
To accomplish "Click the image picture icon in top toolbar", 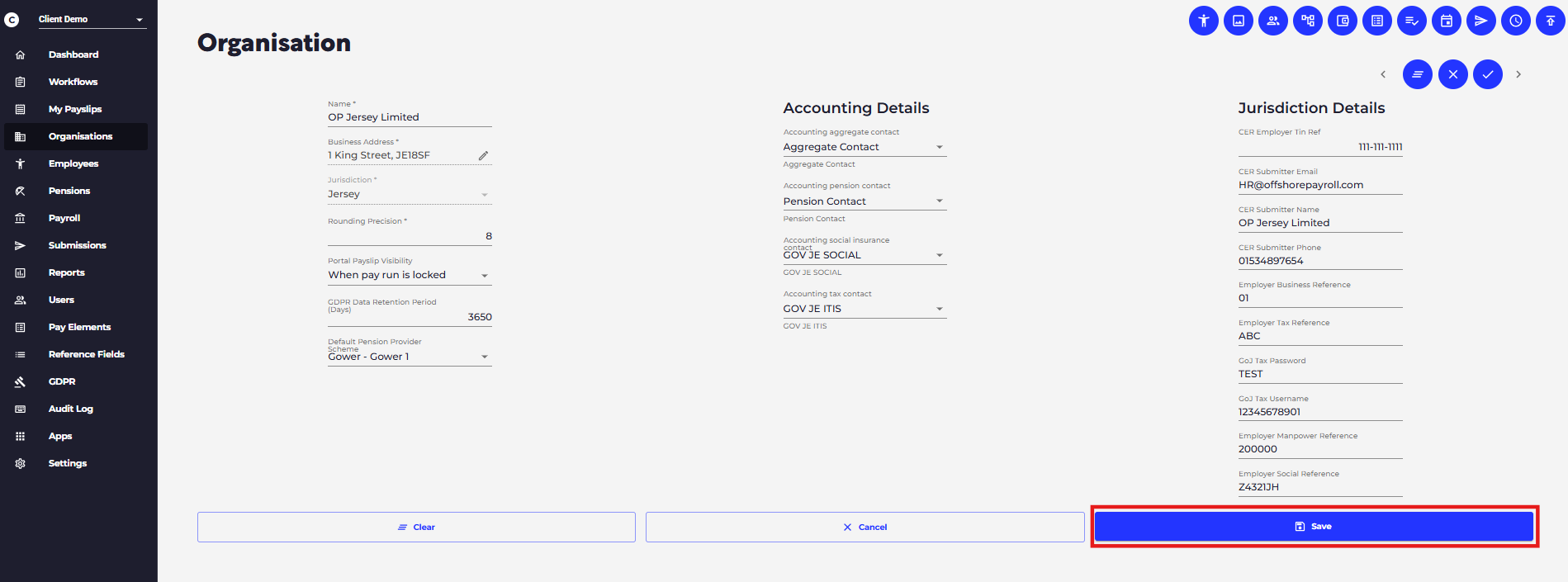I will click(x=1239, y=21).
